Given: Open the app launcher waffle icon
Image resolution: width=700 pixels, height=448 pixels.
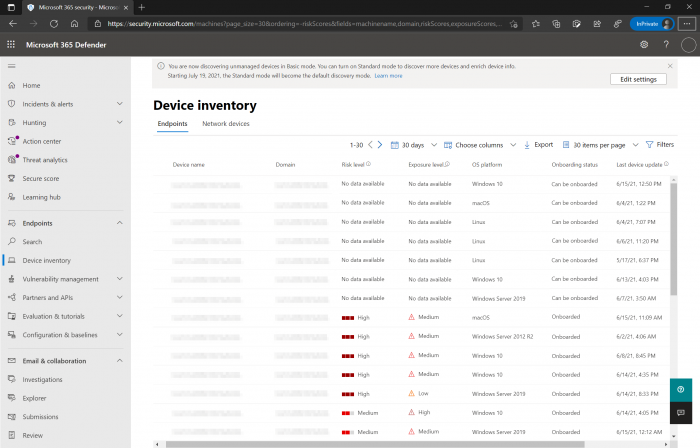Looking at the screenshot, I should click(11, 44).
